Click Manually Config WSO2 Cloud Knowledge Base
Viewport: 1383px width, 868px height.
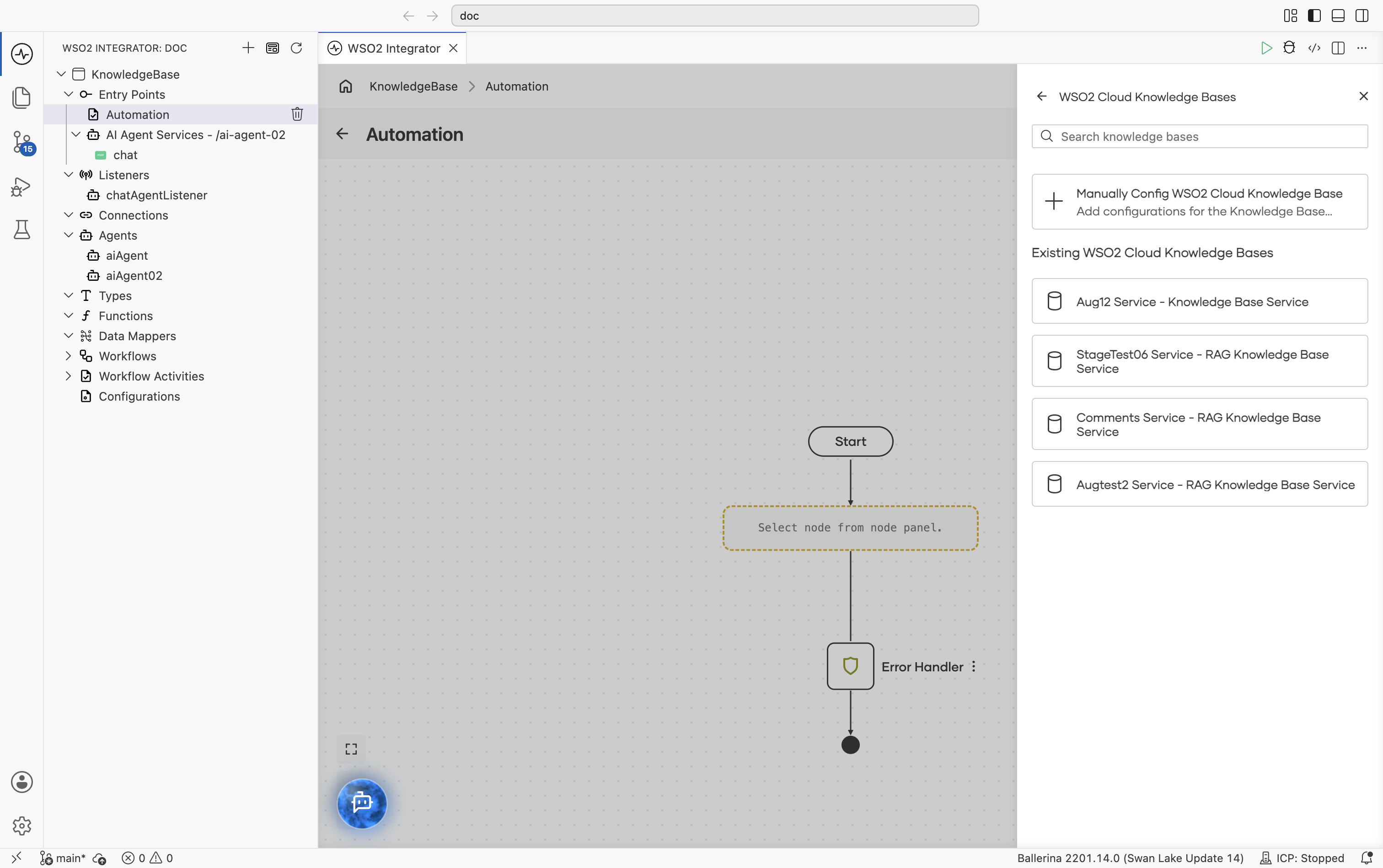[x=1199, y=202]
